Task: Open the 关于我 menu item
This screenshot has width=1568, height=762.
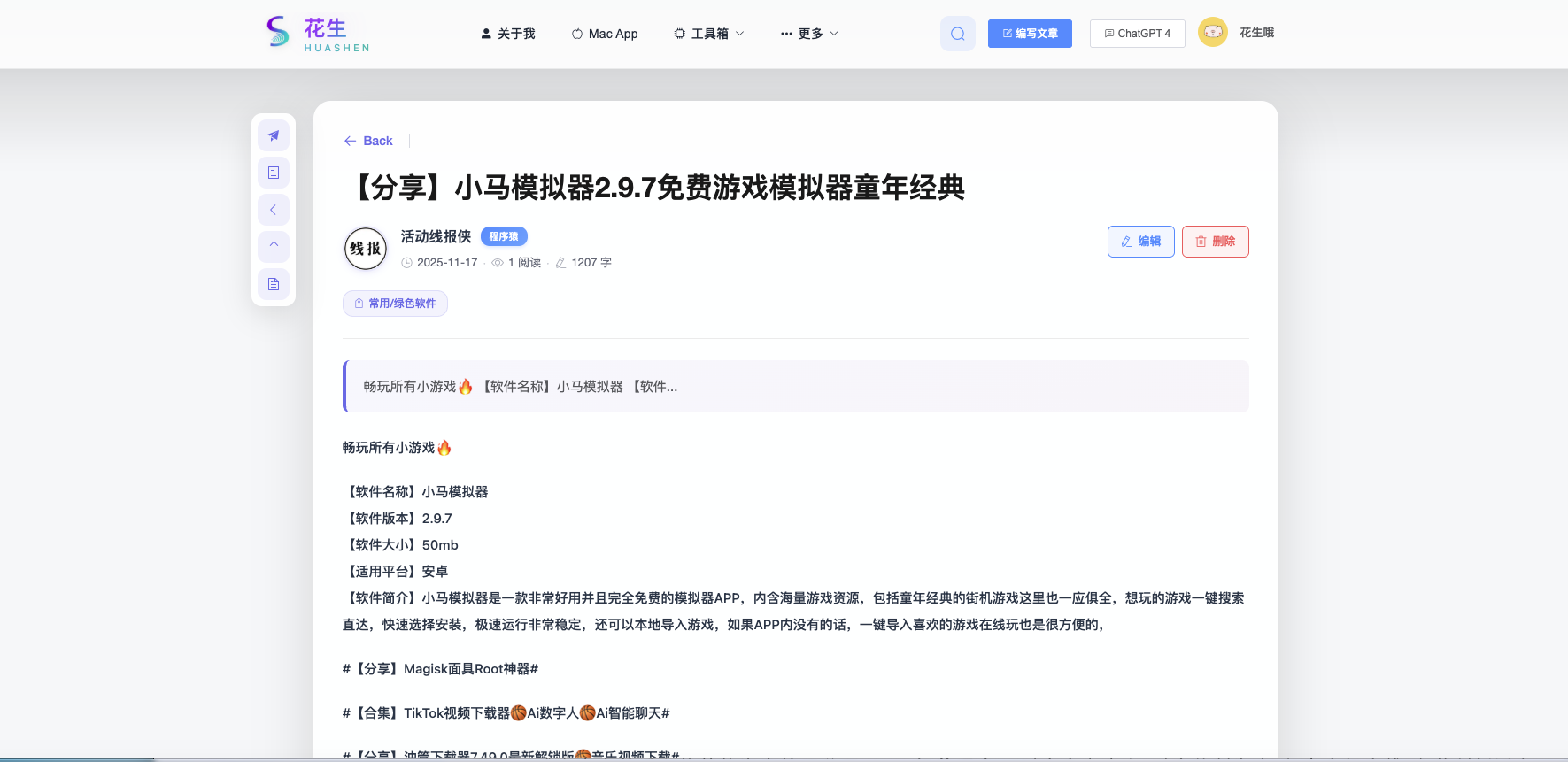Action: (508, 34)
